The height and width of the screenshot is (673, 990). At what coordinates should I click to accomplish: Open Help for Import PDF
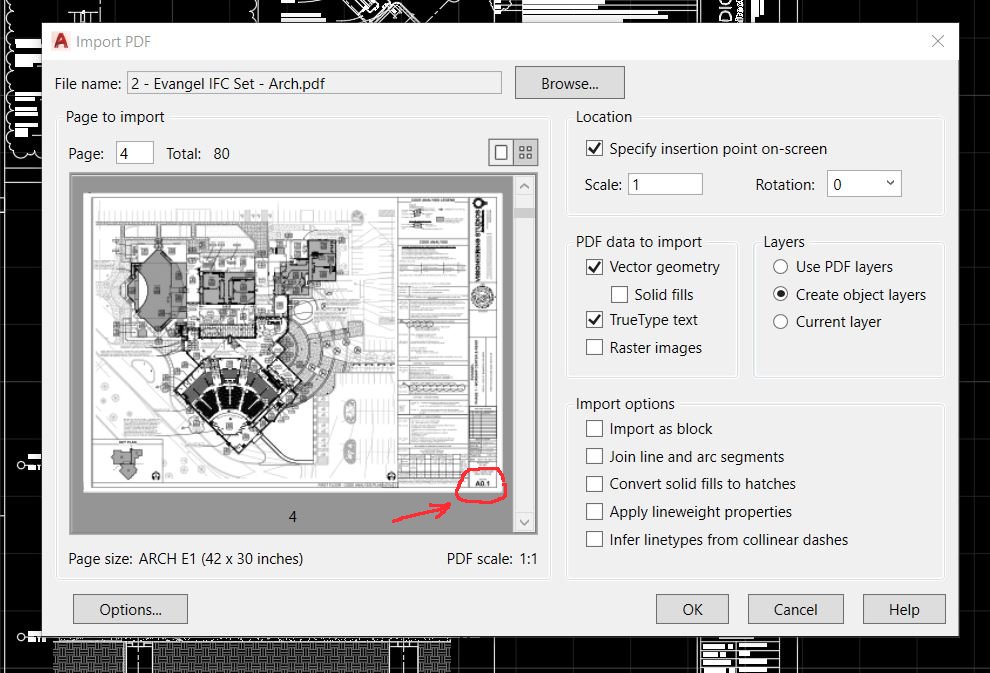point(904,609)
